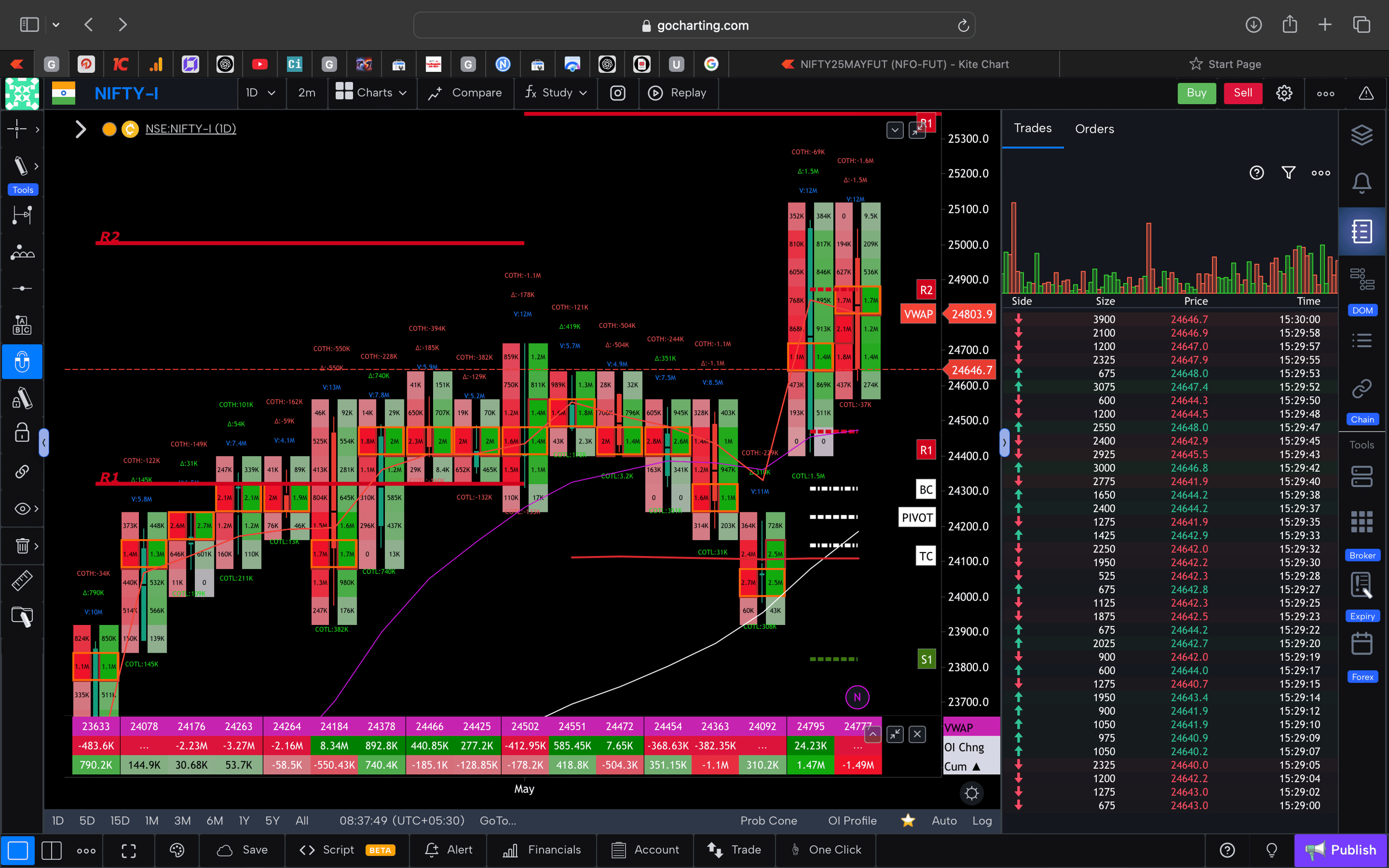Select the Magnet snapping tool
This screenshot has height=868, width=1389.
(x=22, y=362)
